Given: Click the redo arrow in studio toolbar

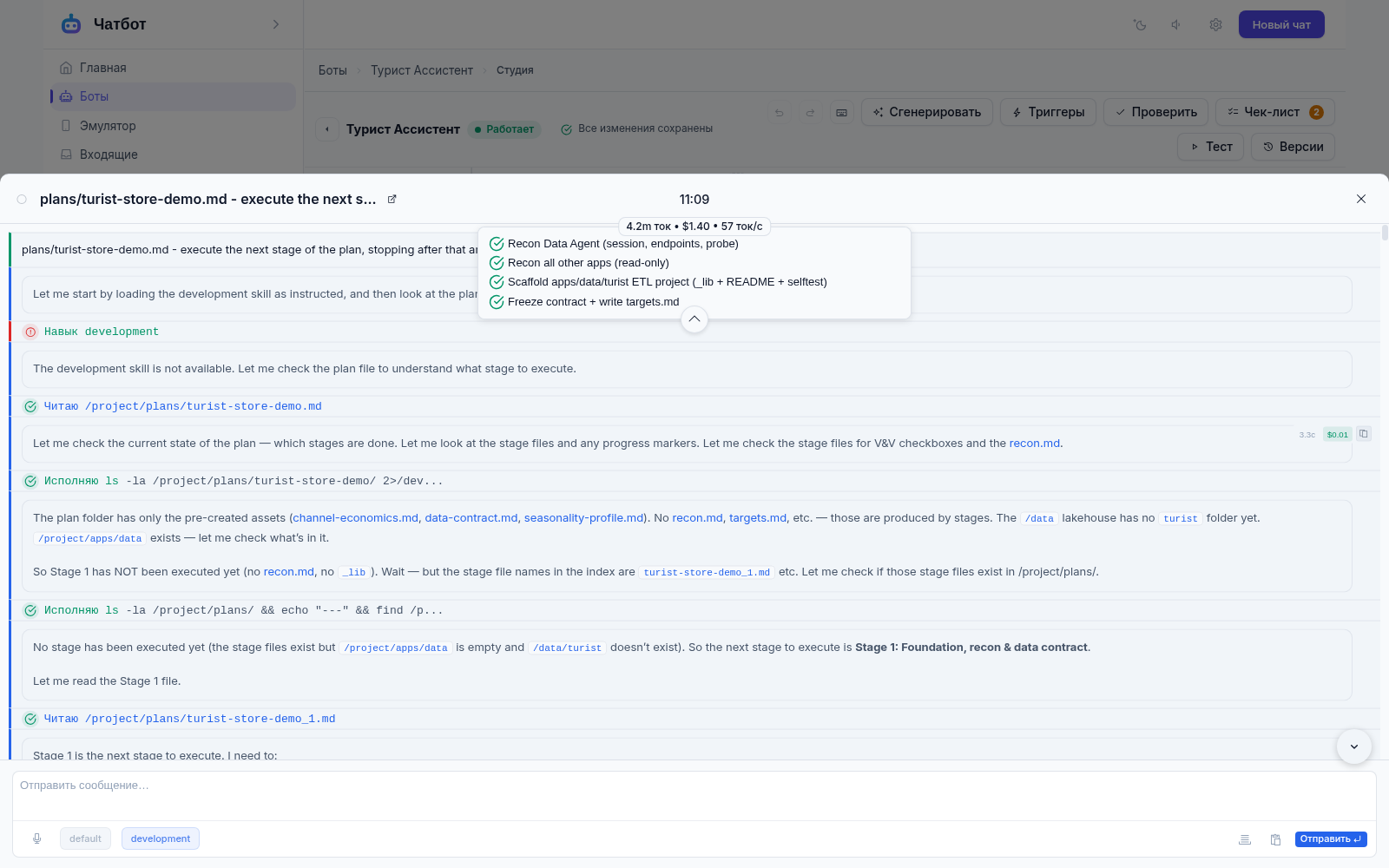Looking at the screenshot, I should [810, 113].
